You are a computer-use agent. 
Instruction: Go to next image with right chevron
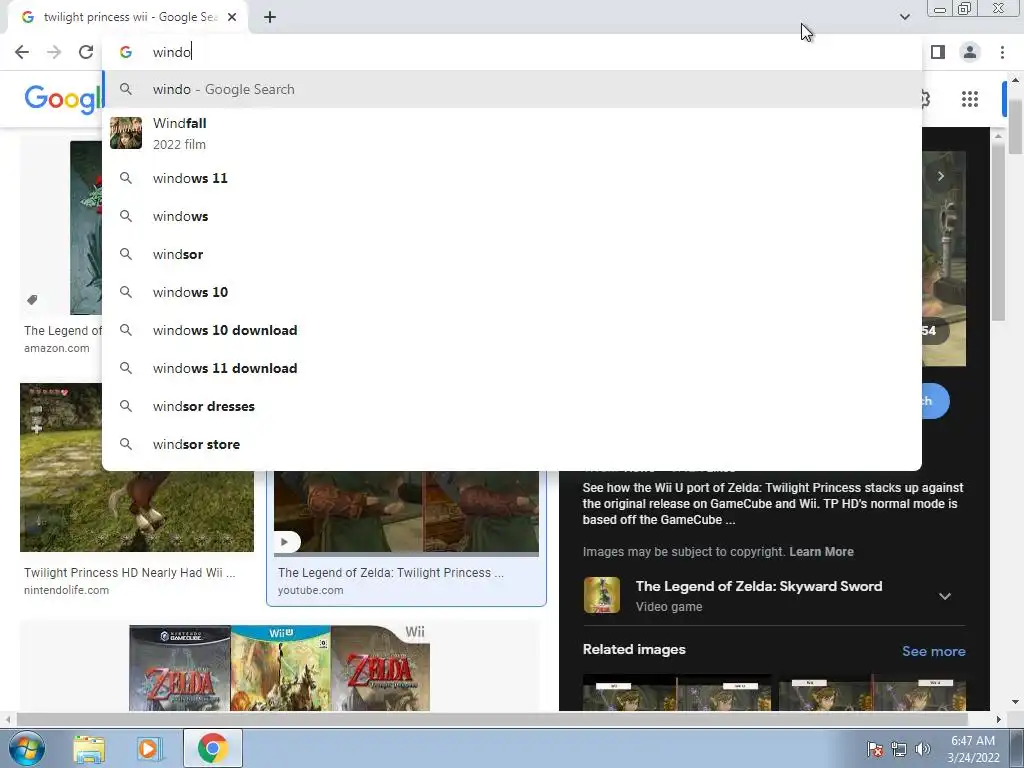click(x=940, y=176)
